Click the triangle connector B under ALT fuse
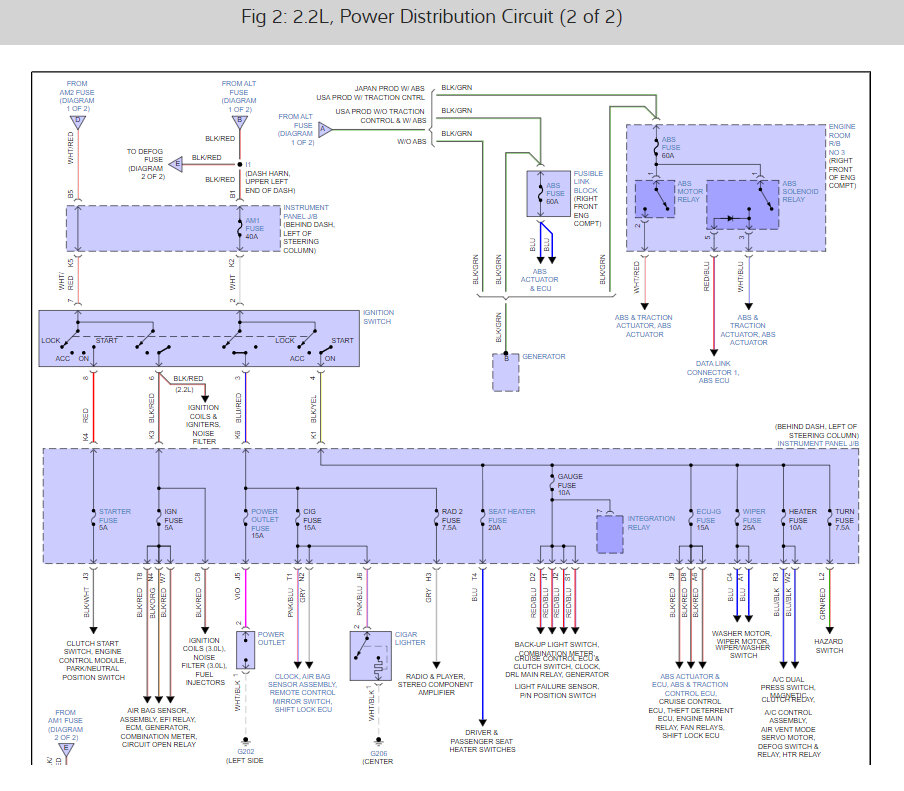This screenshot has width=904, height=791. pyautogui.click(x=240, y=122)
